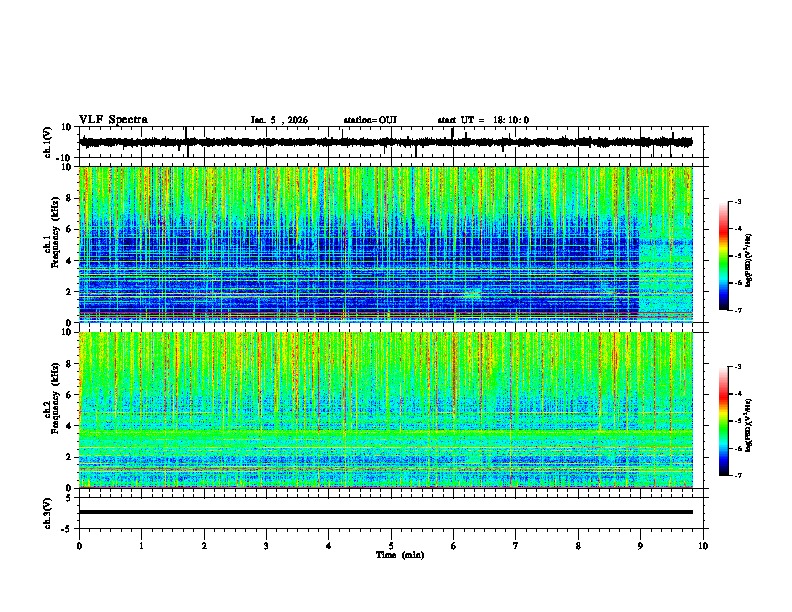Viewport: 792px width, 612px height.
Task: Click the "VLF Spectra" title text
Action: (x=113, y=120)
